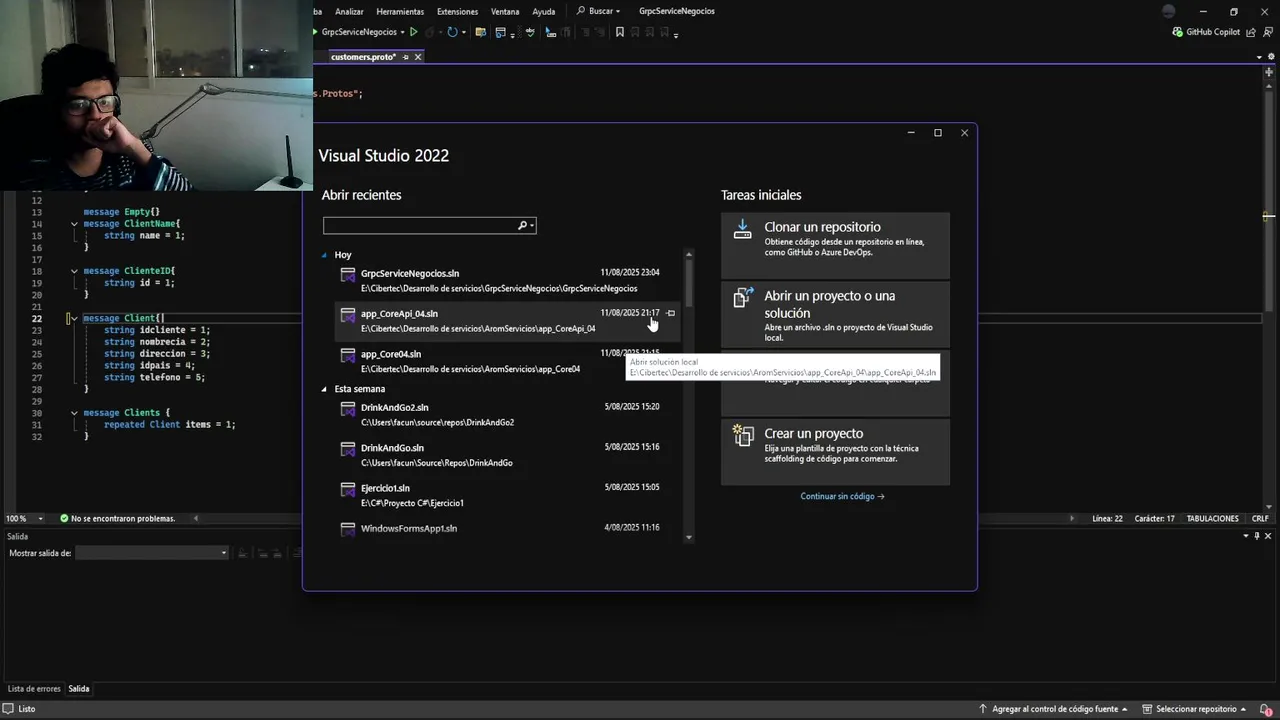This screenshot has width=1280, height=720.
Task: Open Agregar al control de código fuente
Action: point(1053,708)
